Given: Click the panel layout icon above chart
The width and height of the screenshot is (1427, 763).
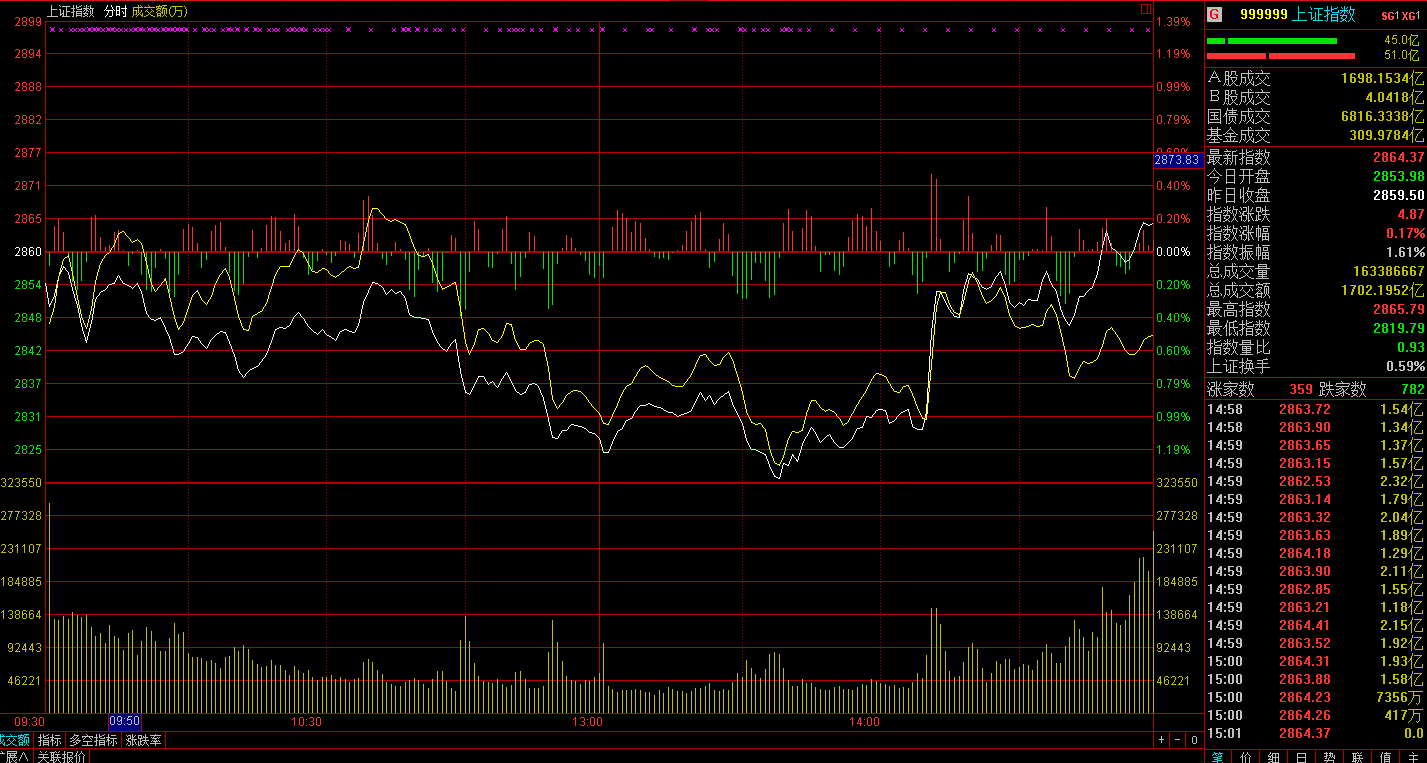Looking at the screenshot, I should tap(1145, 10).
